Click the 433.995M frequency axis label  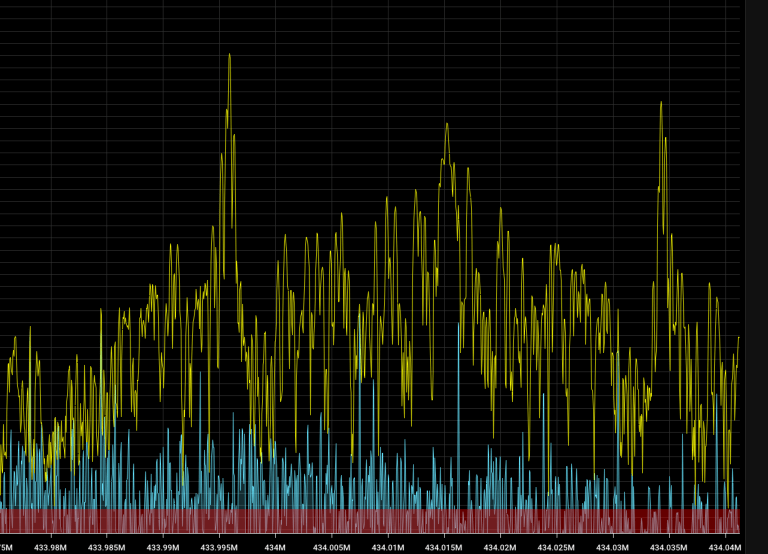coord(219,547)
